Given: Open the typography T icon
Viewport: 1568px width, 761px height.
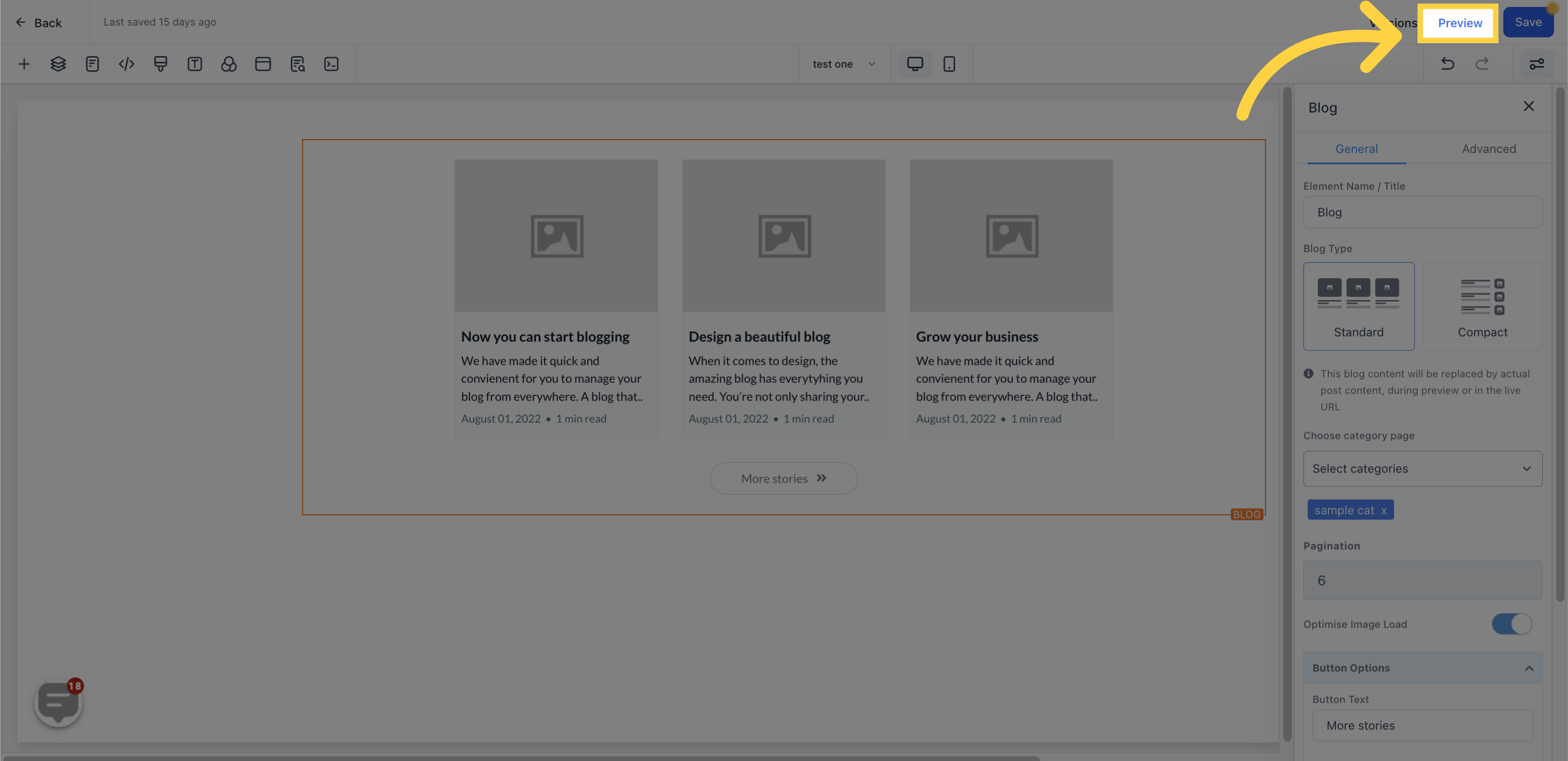Looking at the screenshot, I should coord(194,64).
